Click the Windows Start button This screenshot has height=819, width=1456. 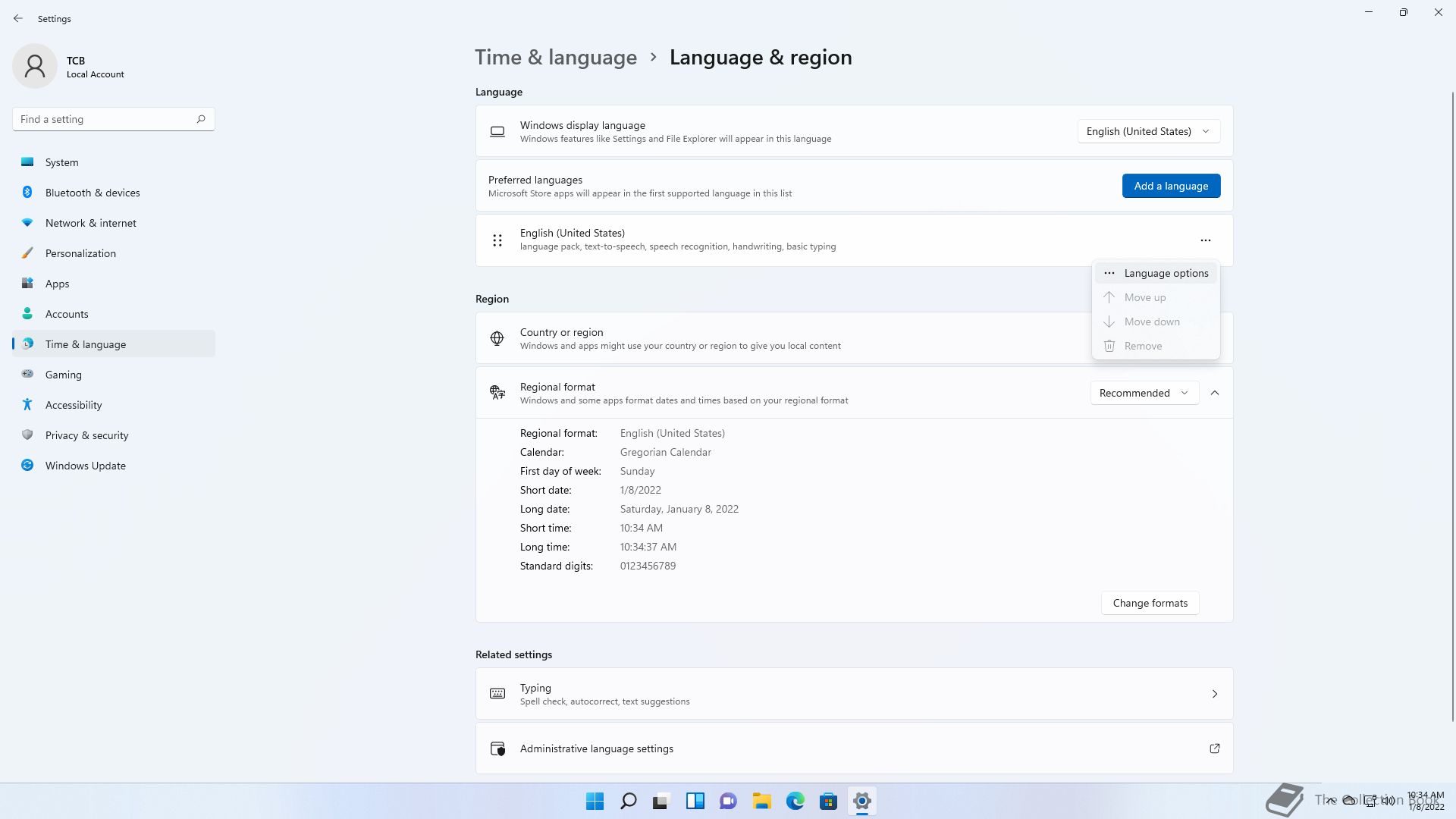tap(595, 801)
